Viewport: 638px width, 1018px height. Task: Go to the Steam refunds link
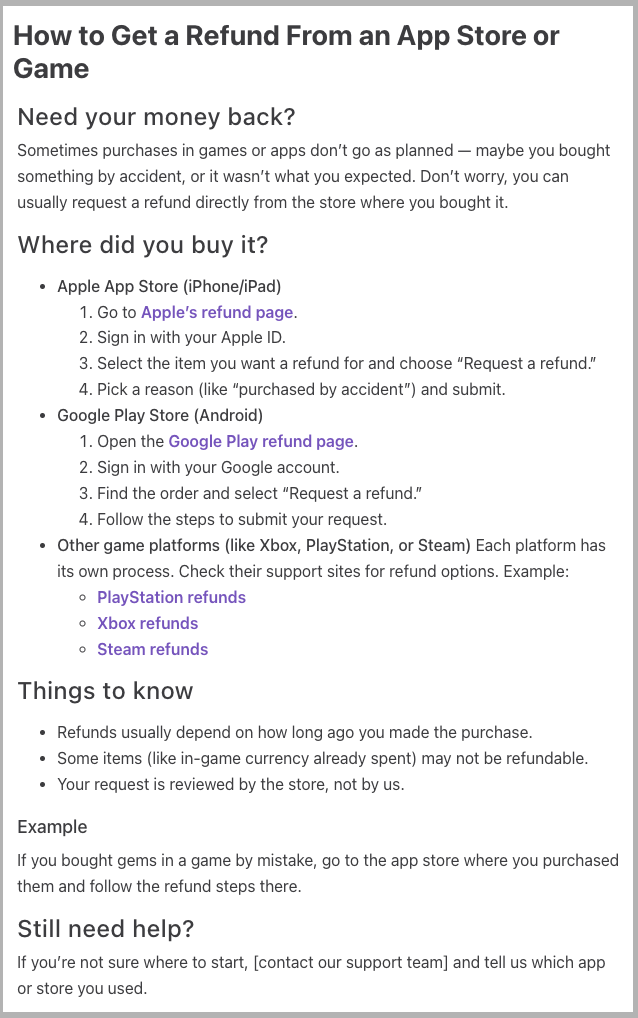pos(152,649)
